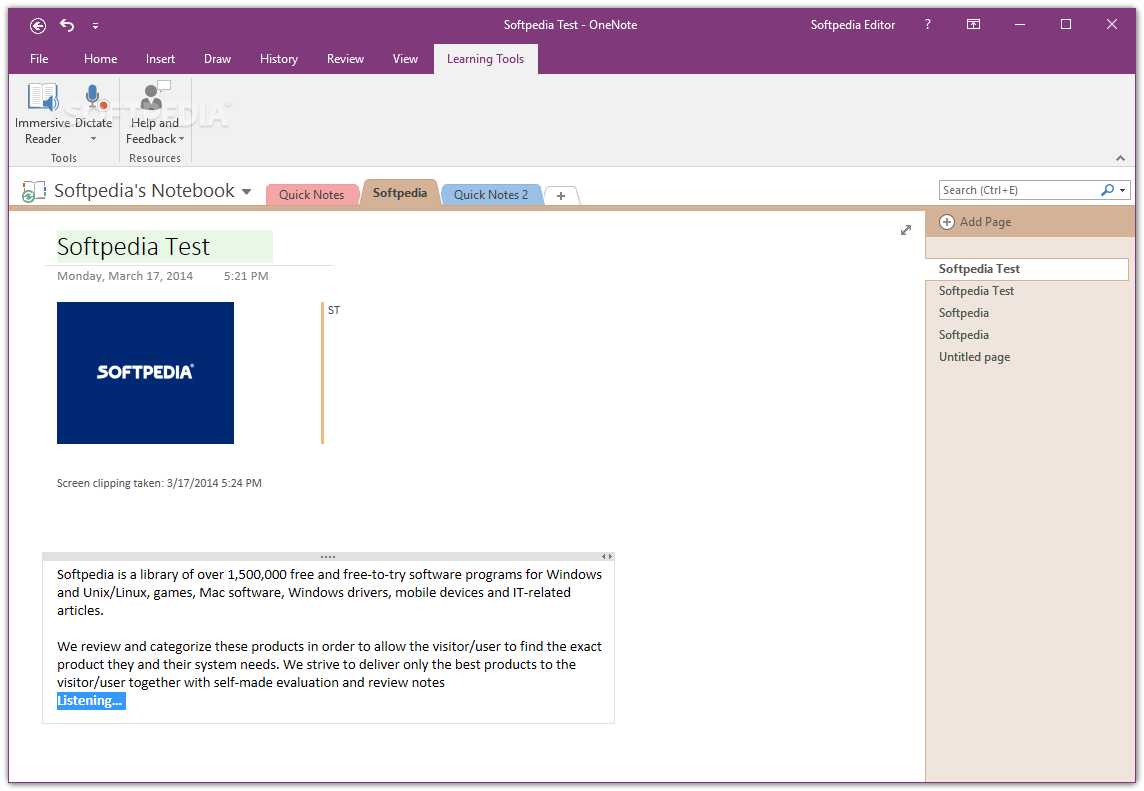This screenshot has width=1144, height=791.
Task: Select the Learning Tools tab
Action: [x=485, y=58]
